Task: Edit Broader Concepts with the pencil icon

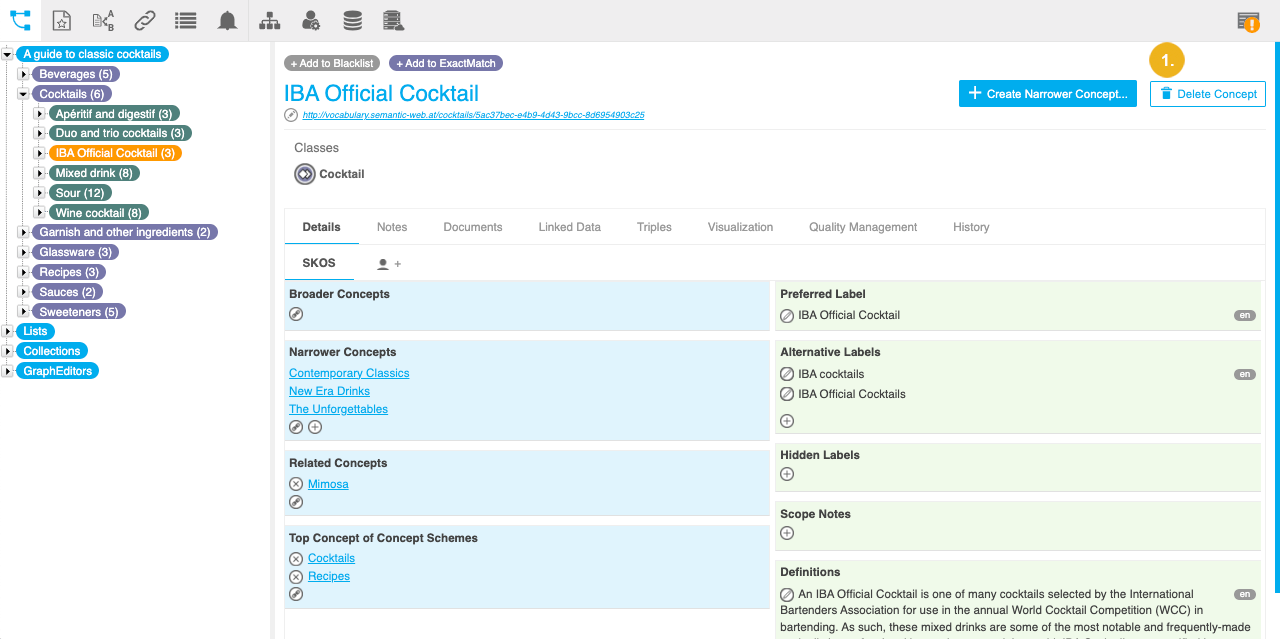Action: click(x=296, y=314)
